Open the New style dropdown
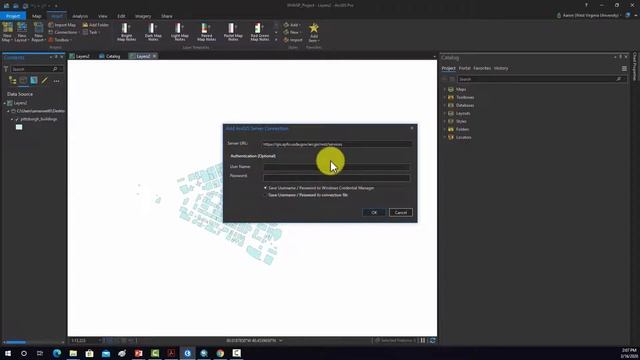 click(x=292, y=32)
